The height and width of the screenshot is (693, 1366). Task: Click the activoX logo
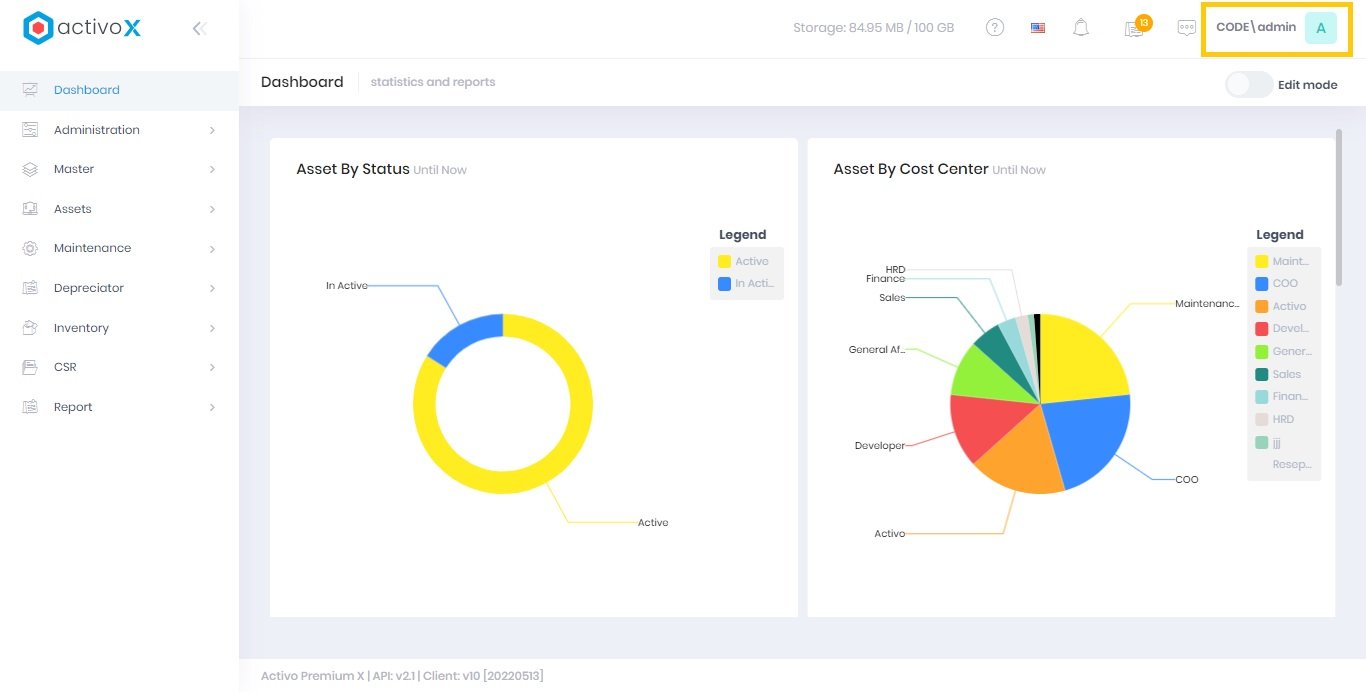(82, 28)
